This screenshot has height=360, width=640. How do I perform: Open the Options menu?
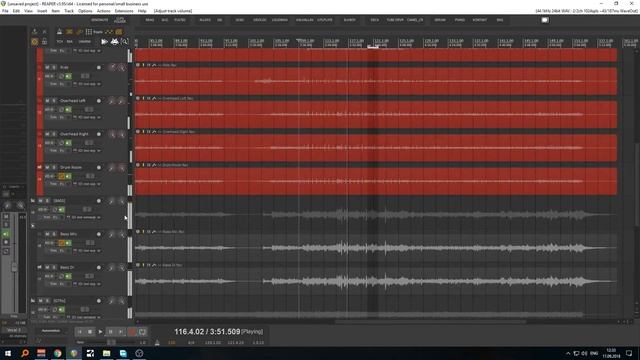[85, 11]
